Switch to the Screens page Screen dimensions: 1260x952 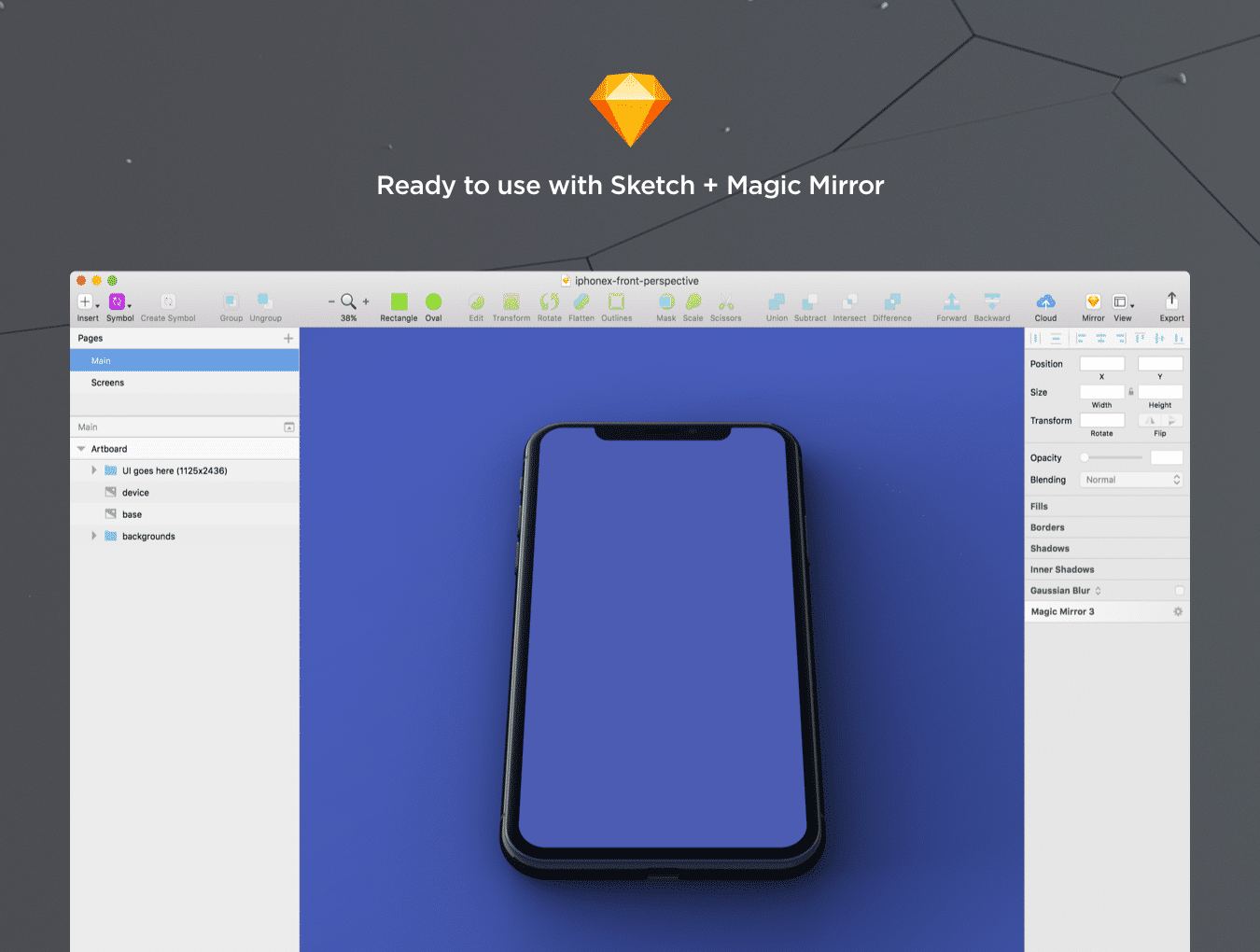click(x=107, y=383)
